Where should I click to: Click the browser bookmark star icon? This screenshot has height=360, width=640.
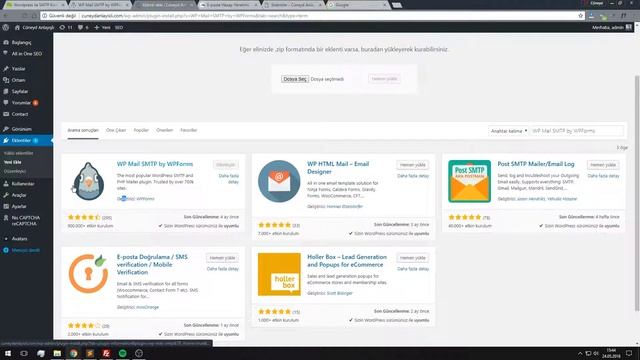pos(580,16)
